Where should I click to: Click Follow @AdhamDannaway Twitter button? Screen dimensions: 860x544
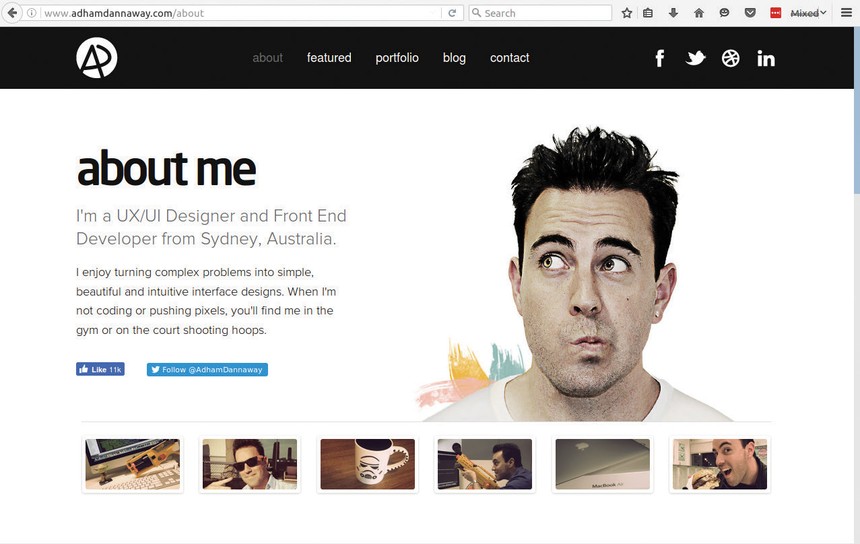[207, 369]
